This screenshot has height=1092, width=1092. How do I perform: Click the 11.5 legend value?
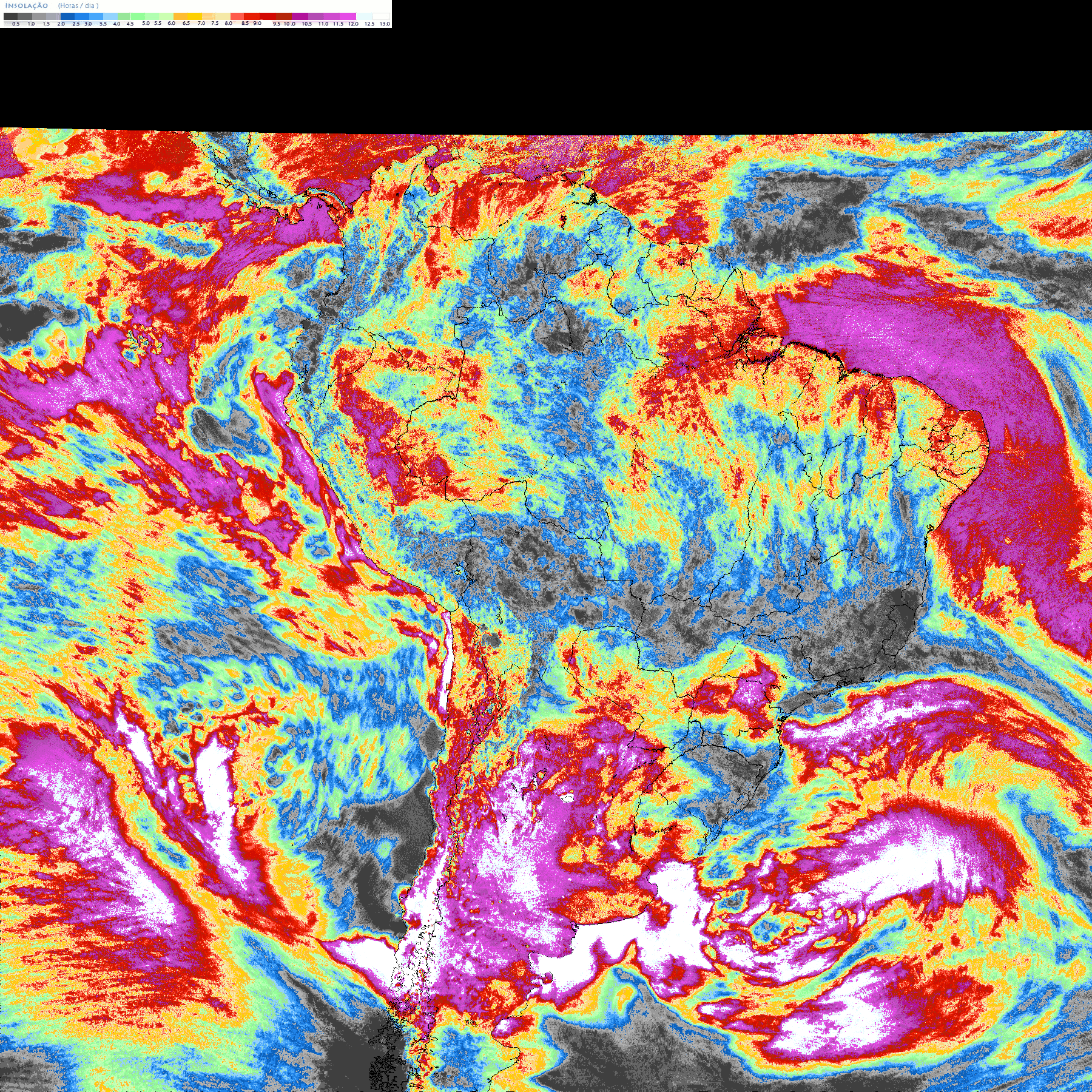pyautogui.click(x=339, y=24)
